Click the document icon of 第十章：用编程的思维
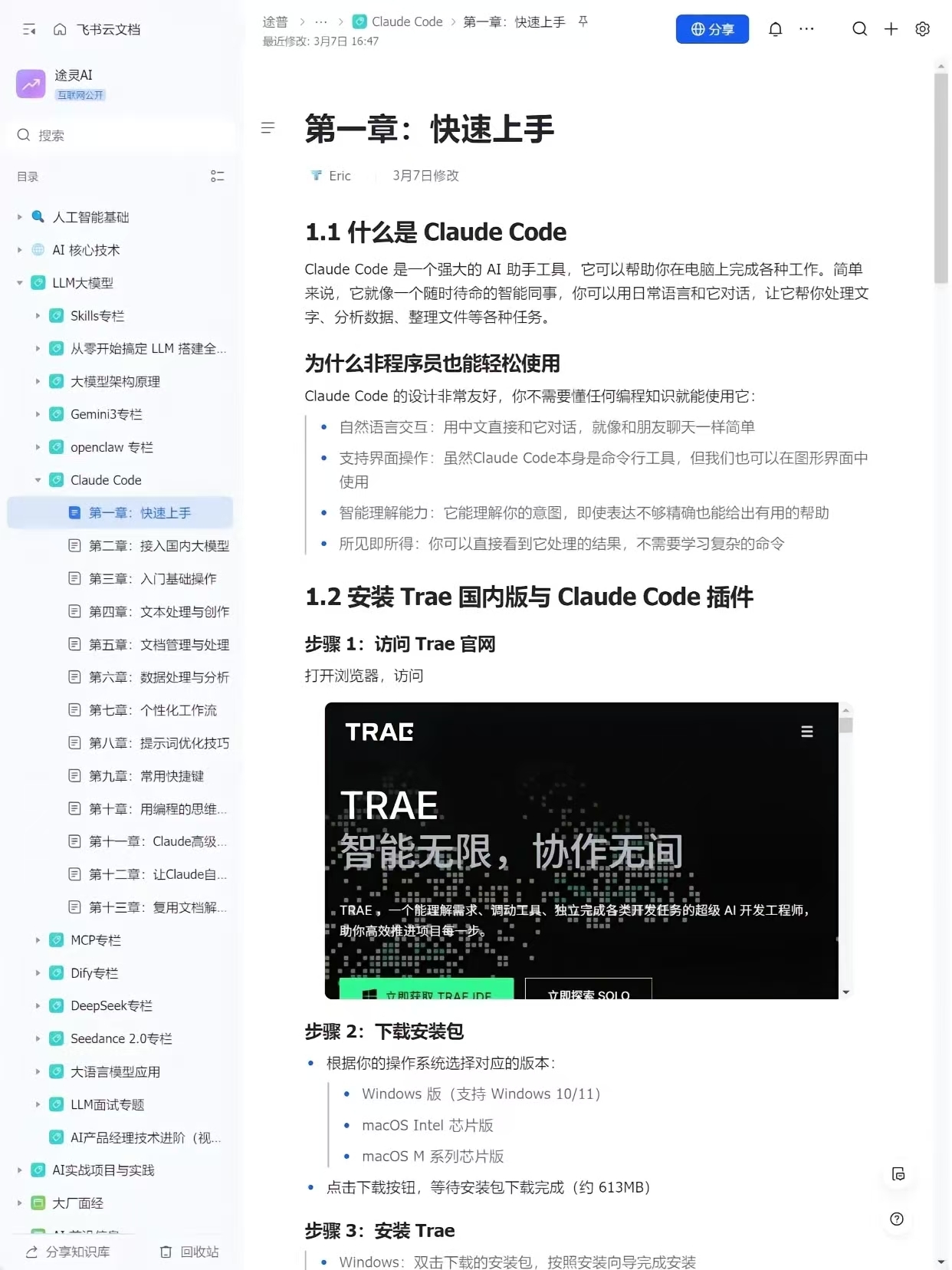This screenshot has height=1270, width=952. point(74,808)
